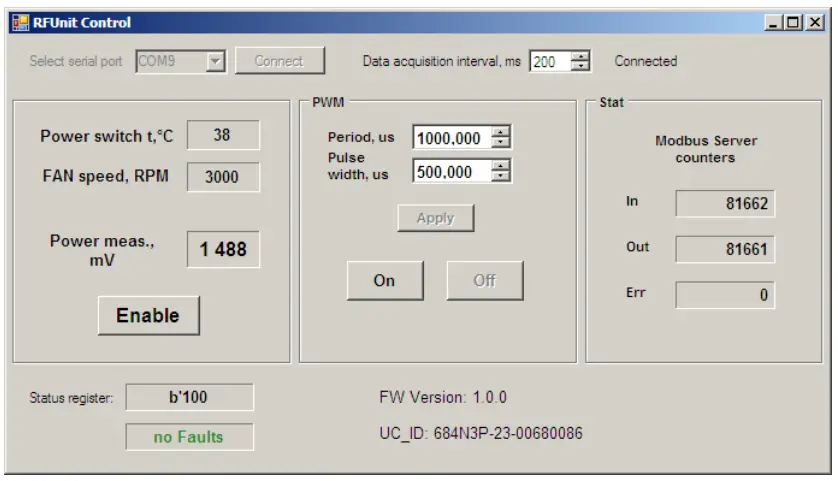The width and height of the screenshot is (838, 481).
Task: Click the green no Faults indicator
Action: [x=190, y=437]
